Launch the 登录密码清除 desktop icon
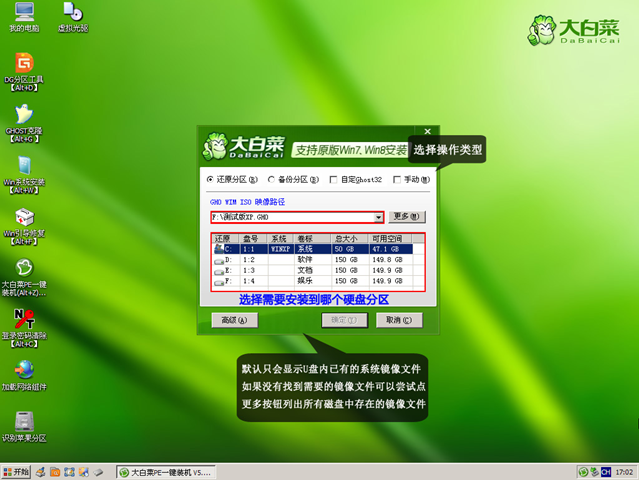This screenshot has height=480, width=639. (22, 322)
